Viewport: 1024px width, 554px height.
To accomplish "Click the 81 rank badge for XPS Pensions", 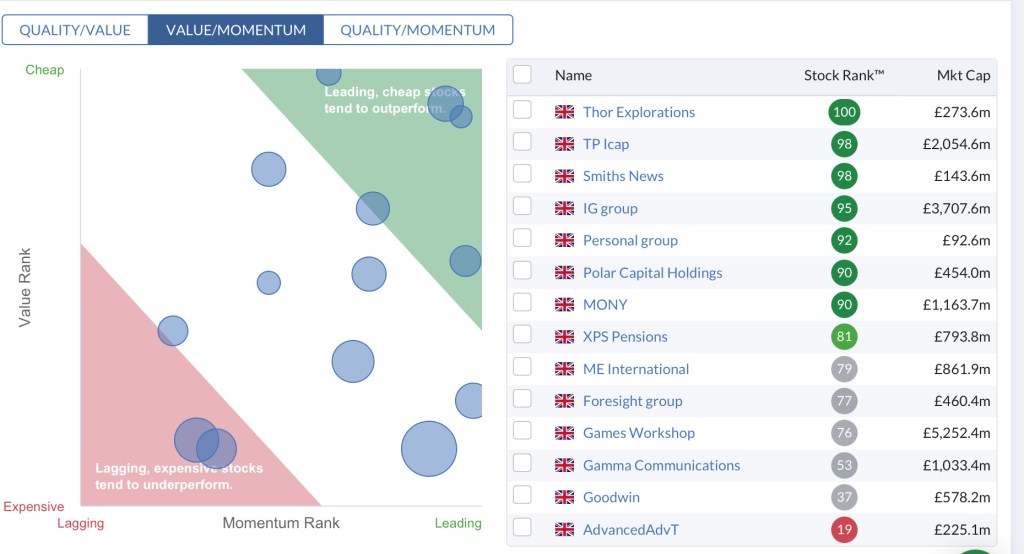I will pyautogui.click(x=844, y=337).
